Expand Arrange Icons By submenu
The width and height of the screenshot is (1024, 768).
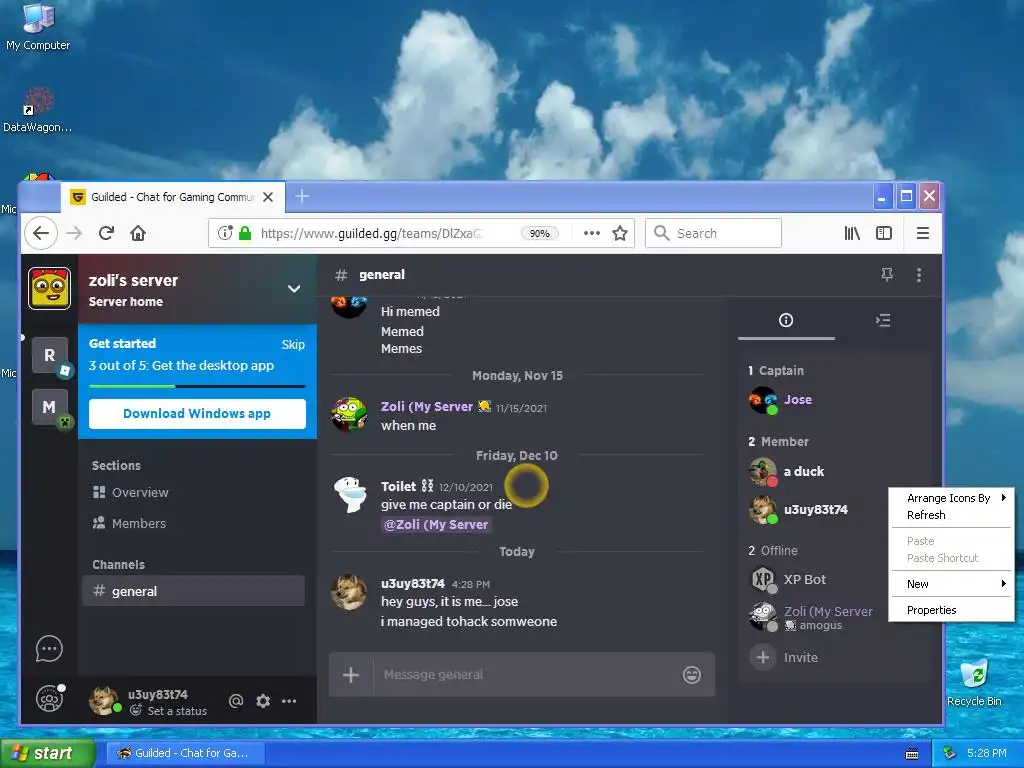click(952, 498)
